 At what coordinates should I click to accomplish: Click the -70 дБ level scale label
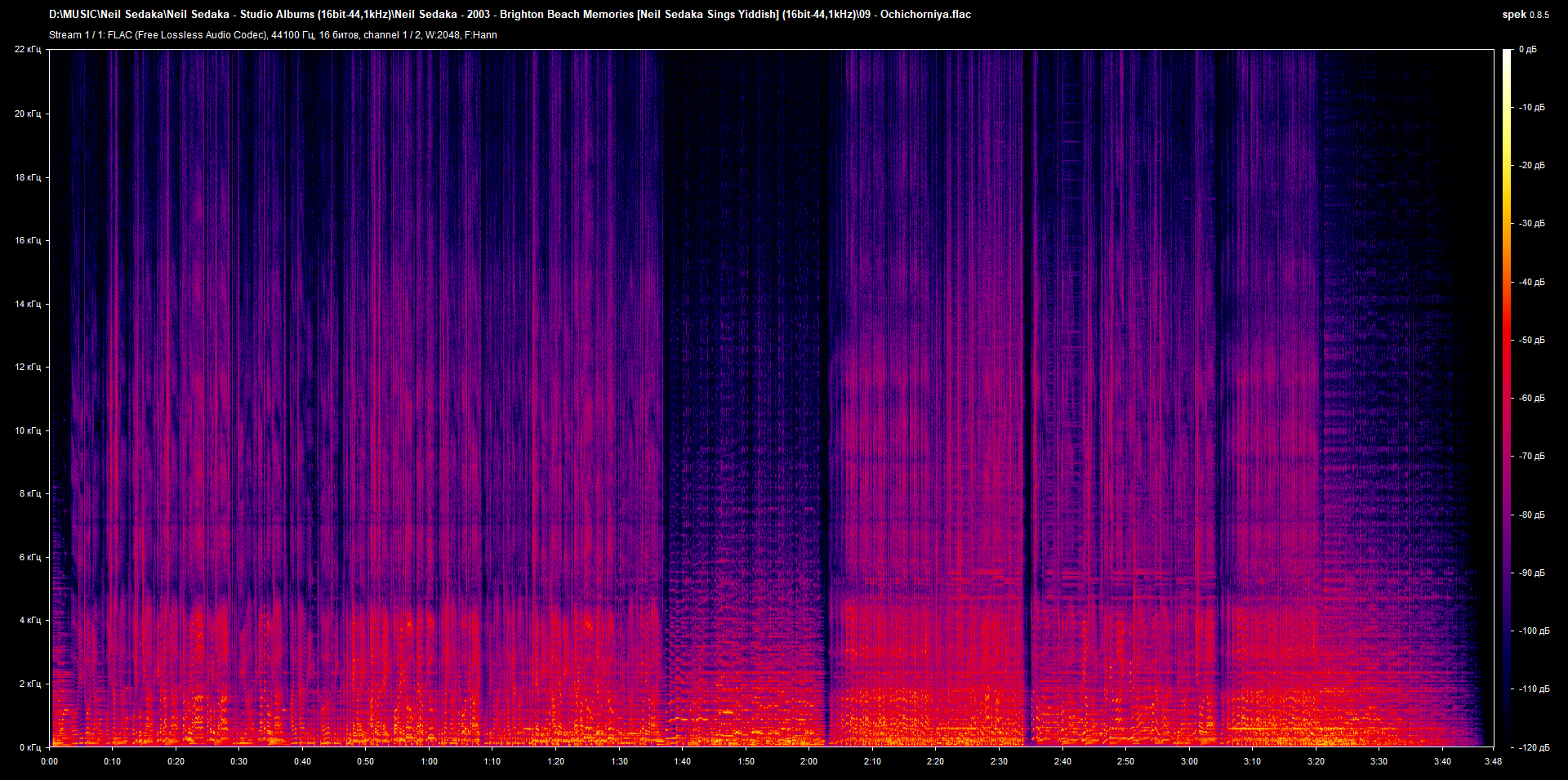point(1532,457)
